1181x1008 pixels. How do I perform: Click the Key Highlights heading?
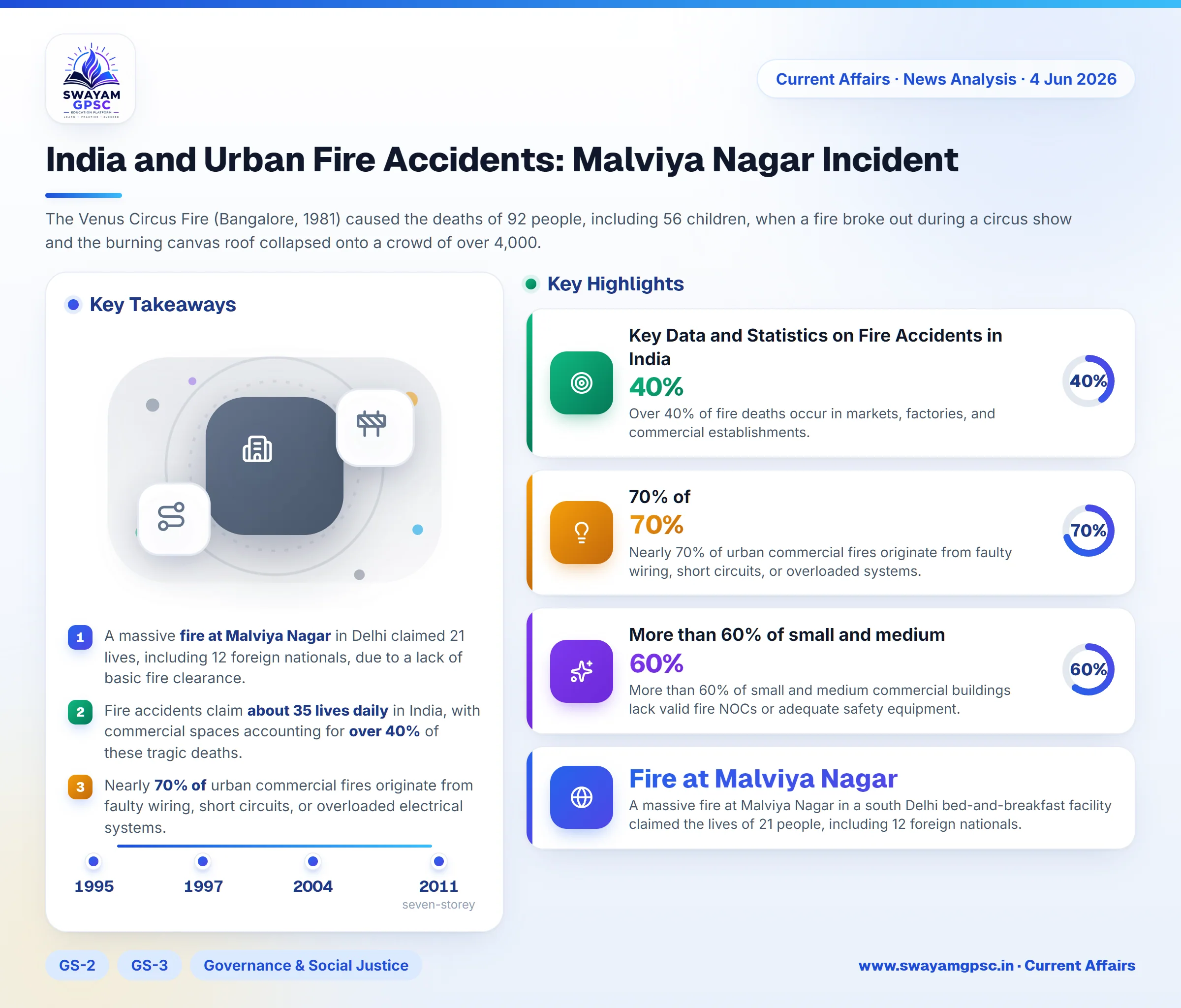(x=616, y=283)
